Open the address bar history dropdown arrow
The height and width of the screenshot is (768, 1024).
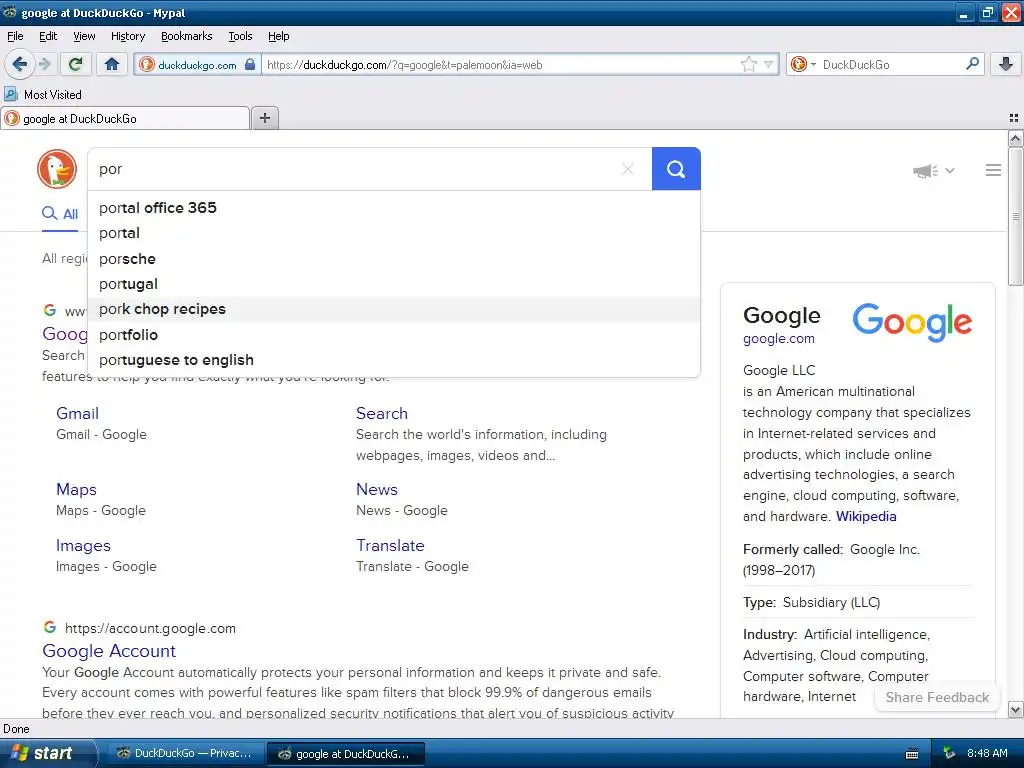(769, 64)
